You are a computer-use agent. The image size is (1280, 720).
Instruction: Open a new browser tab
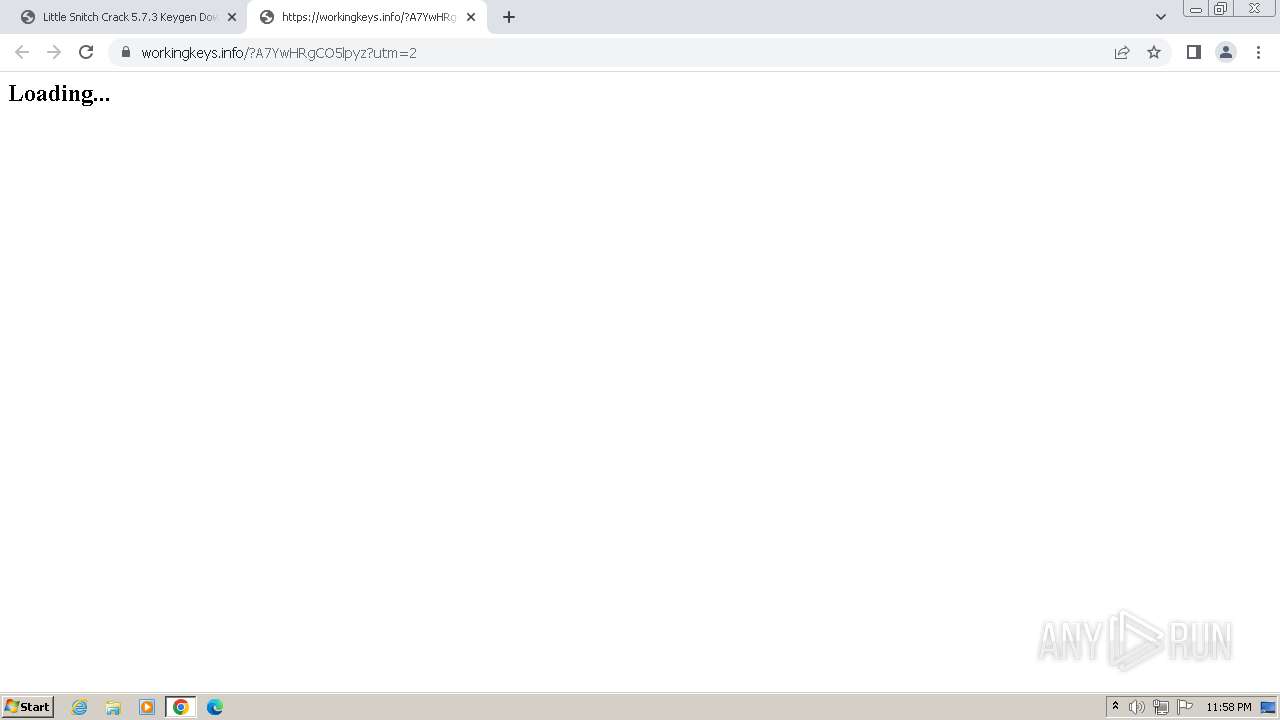point(509,17)
